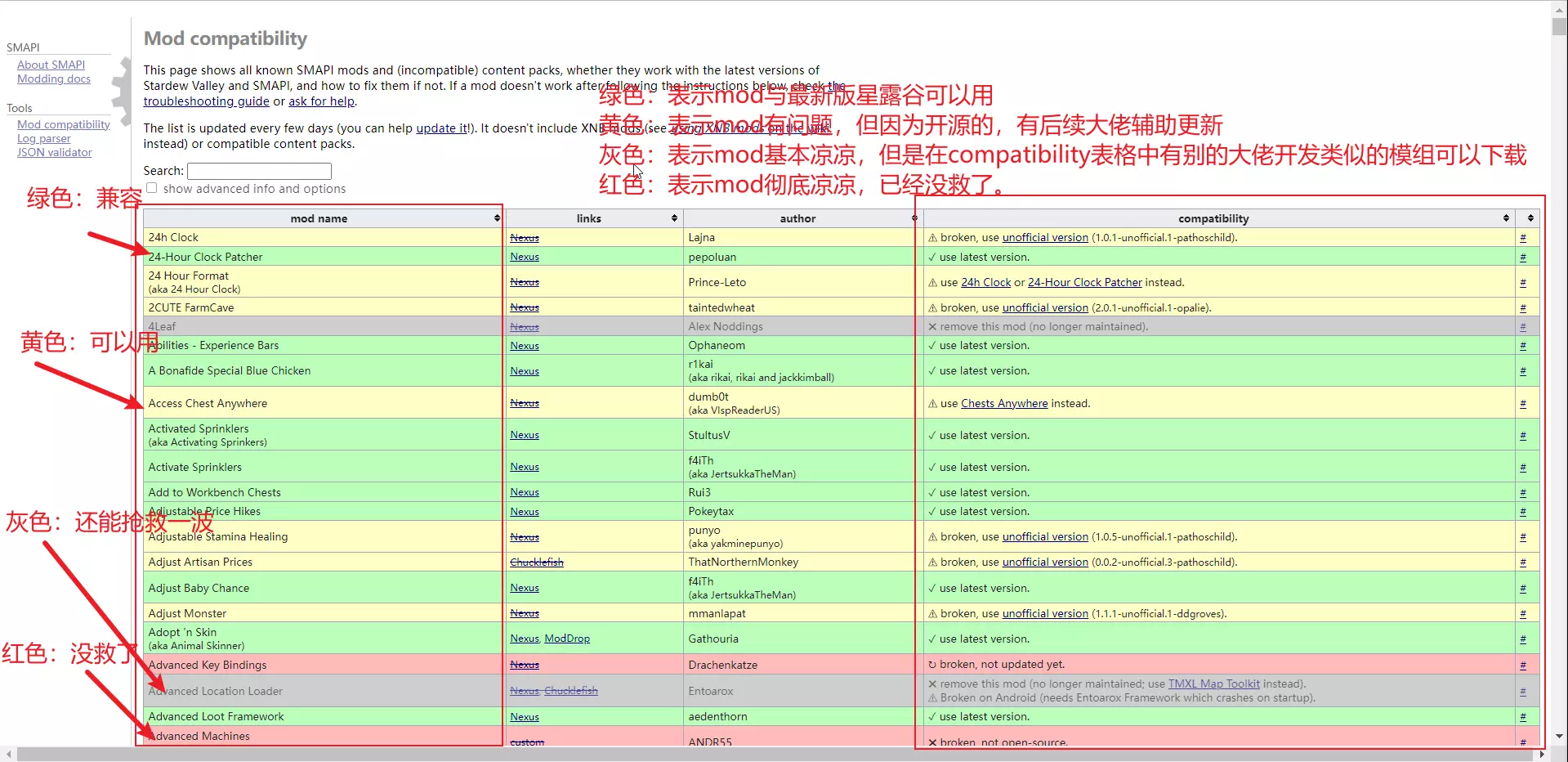Toggle show advanced info and options checkbox
Image resolution: width=1568 pixels, height=762 pixels.
[152, 188]
